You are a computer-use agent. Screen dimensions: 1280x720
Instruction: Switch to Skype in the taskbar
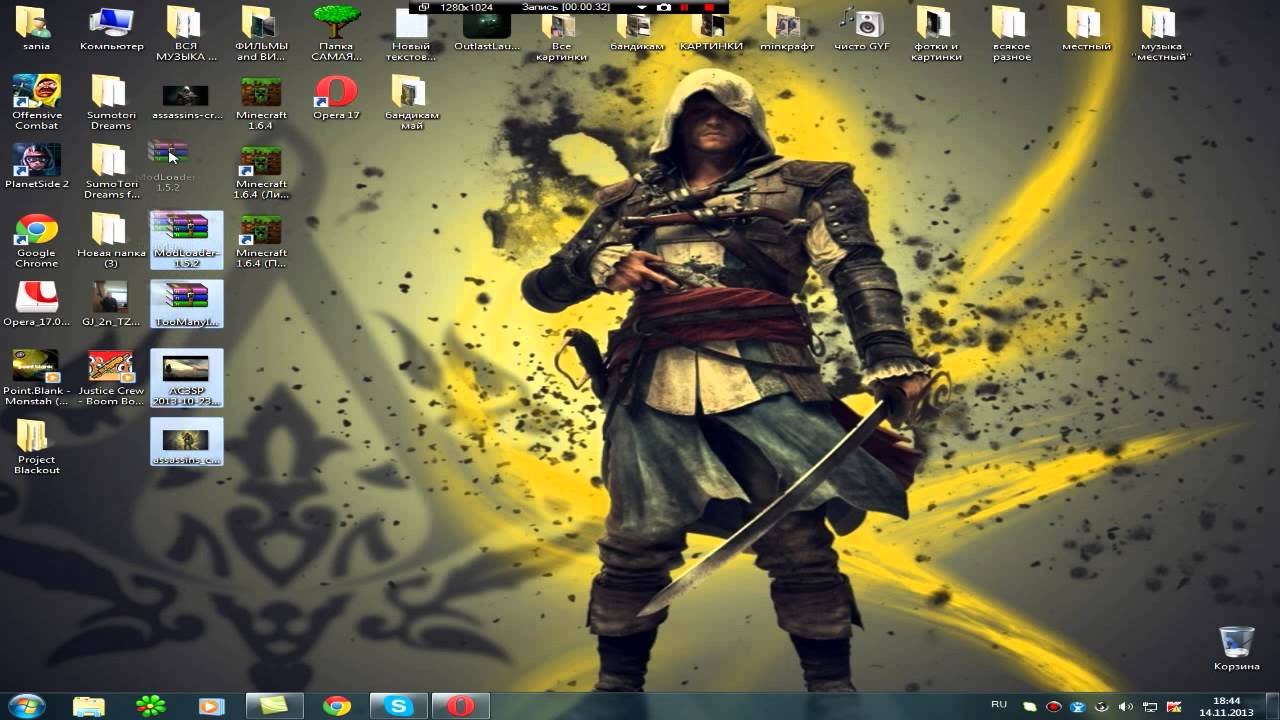coord(399,706)
